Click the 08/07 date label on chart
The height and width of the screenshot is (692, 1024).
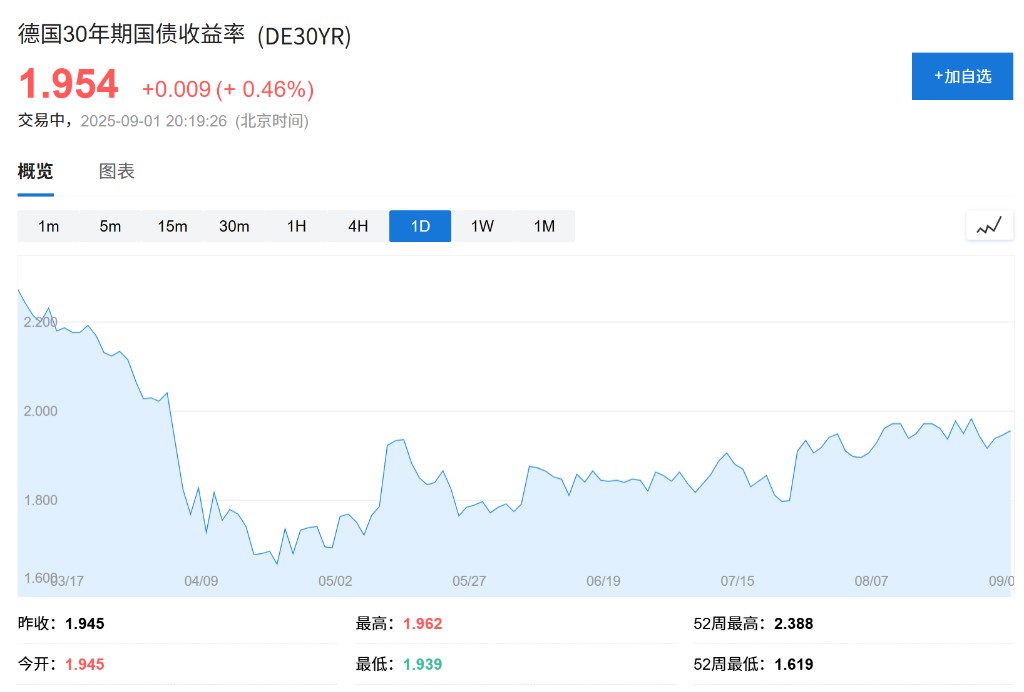(871, 581)
